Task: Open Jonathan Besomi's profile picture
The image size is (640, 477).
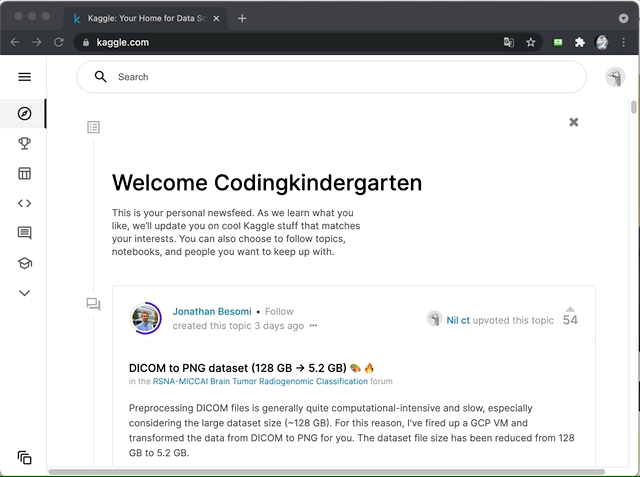Action: click(x=146, y=318)
